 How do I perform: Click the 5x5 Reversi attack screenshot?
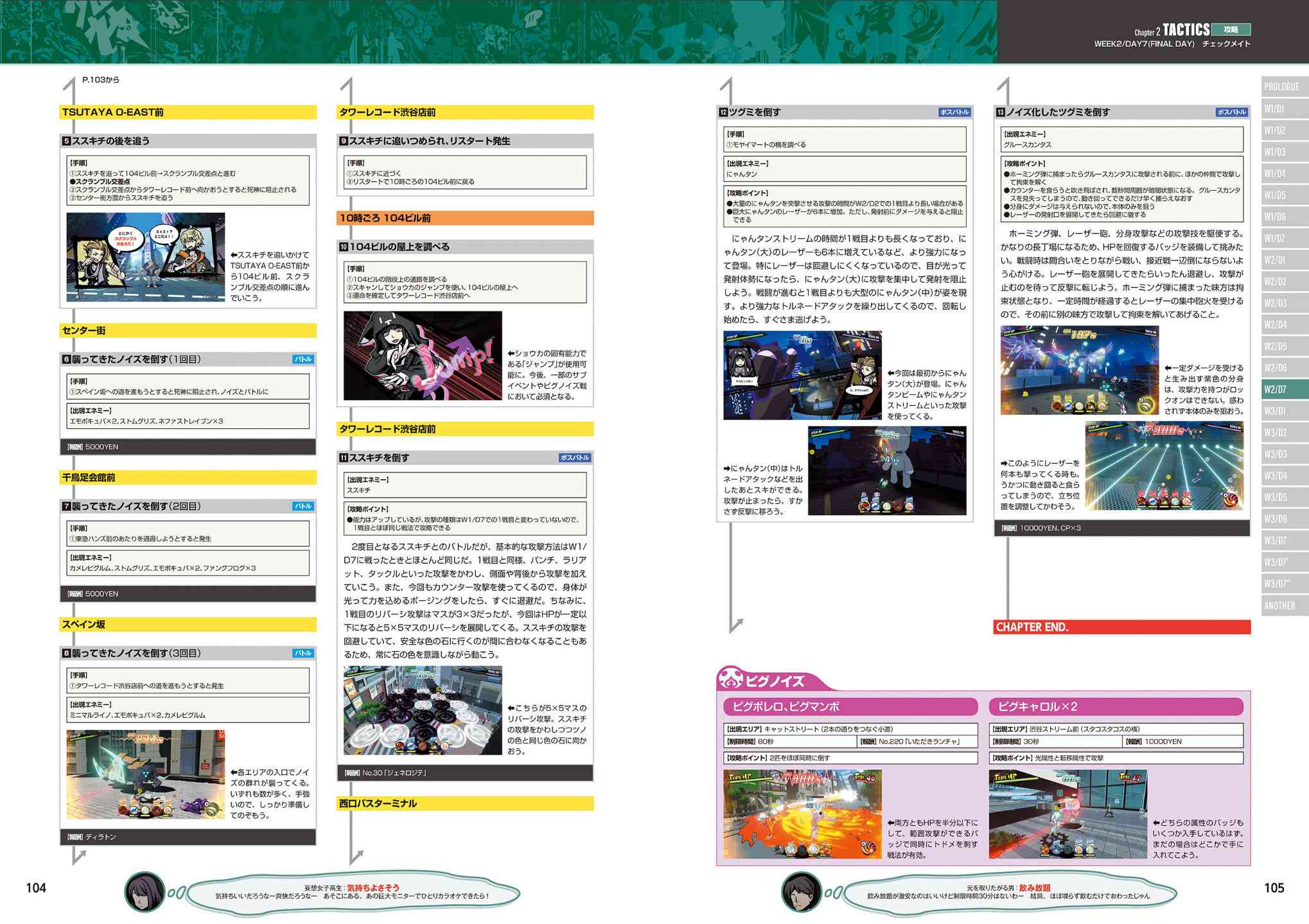[423, 710]
